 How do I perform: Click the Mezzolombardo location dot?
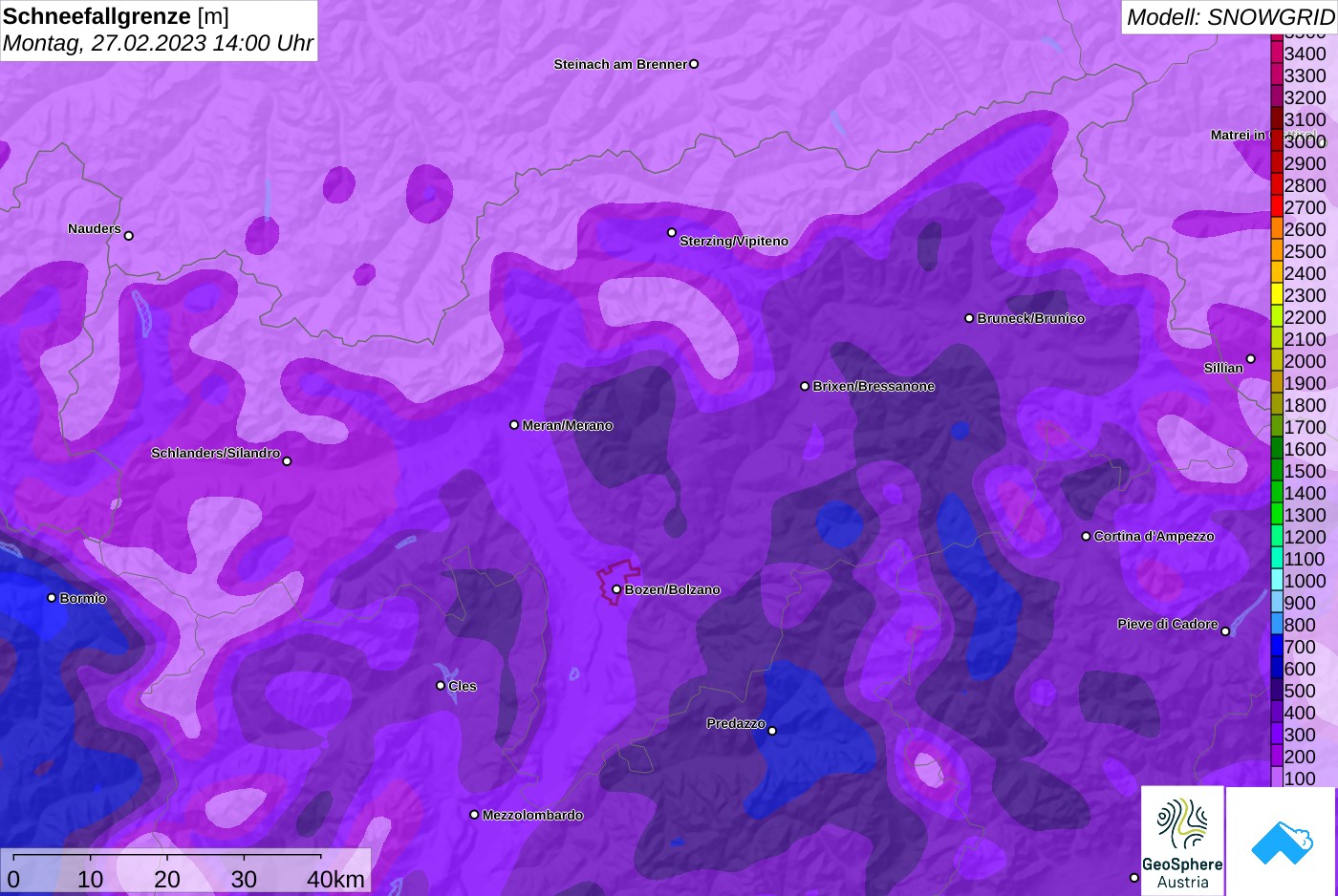coord(474,815)
